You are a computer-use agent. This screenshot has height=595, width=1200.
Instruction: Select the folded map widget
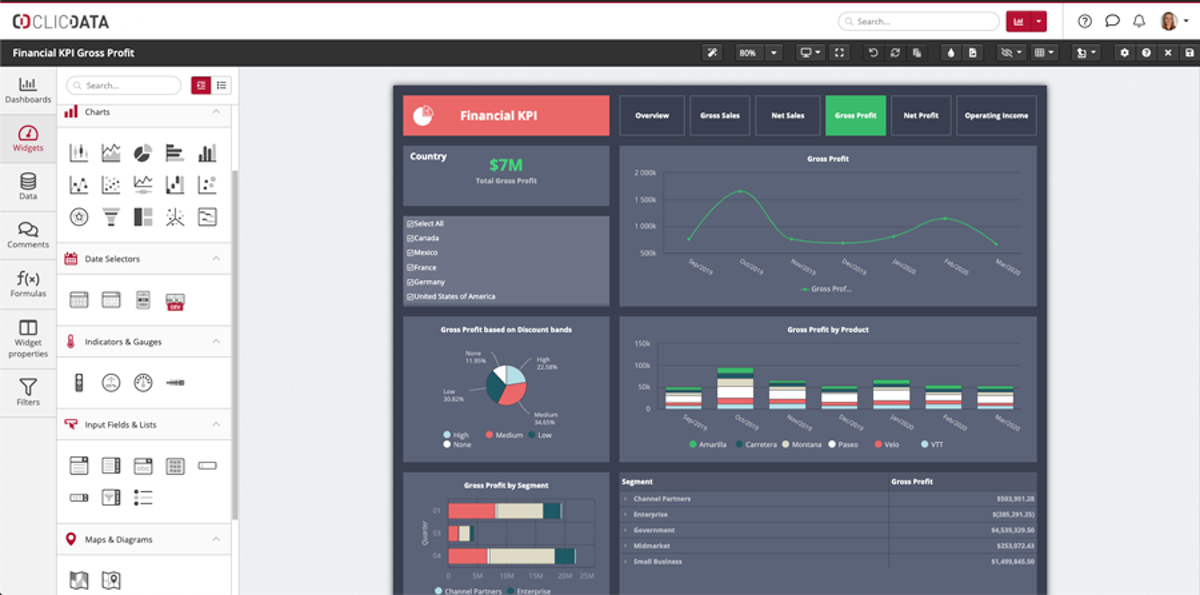[x=79, y=580]
